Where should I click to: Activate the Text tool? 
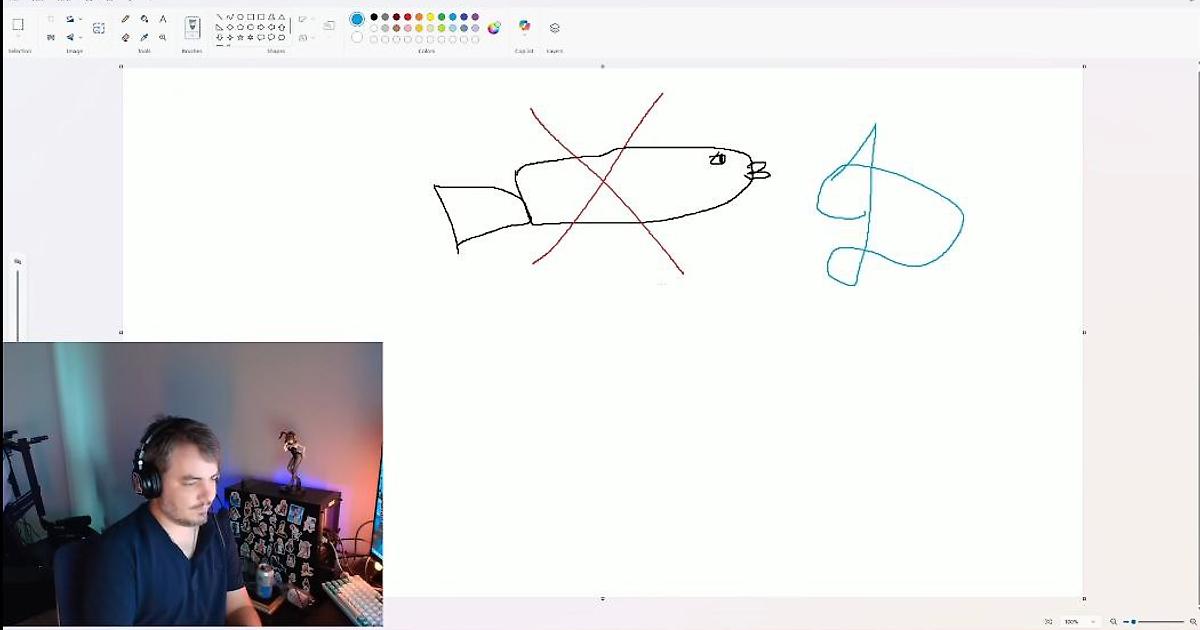point(163,19)
